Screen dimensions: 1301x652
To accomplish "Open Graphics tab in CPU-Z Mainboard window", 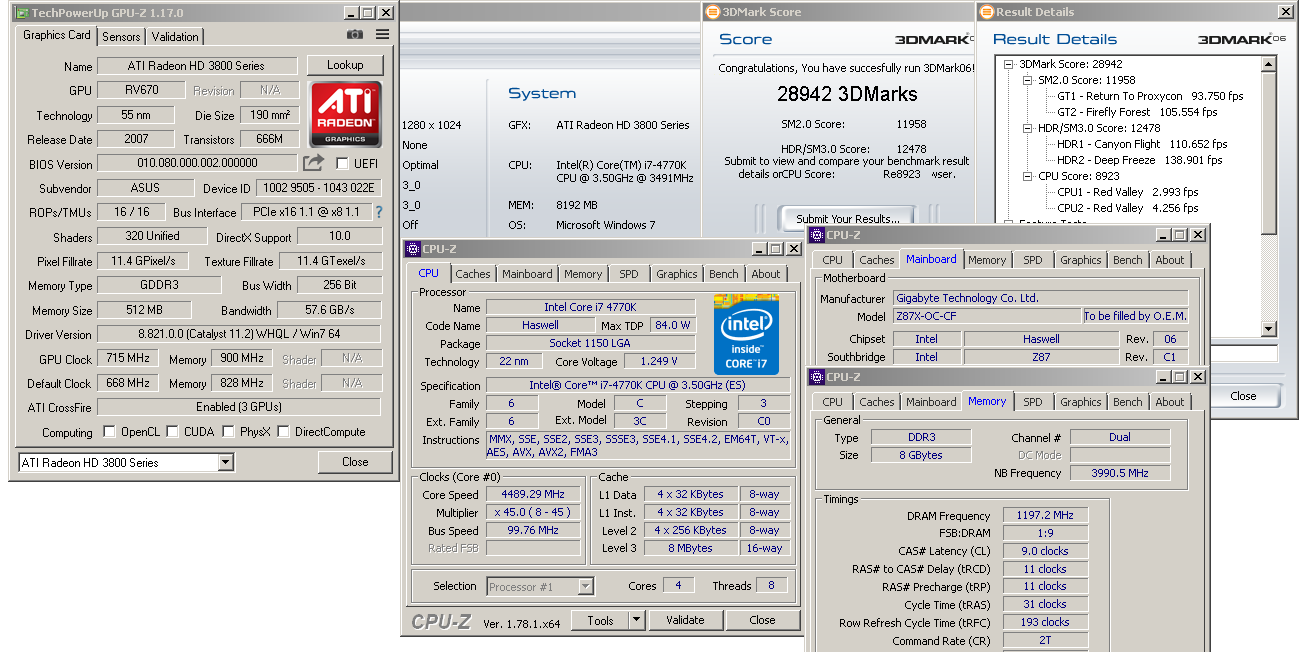I will coord(1081,260).
